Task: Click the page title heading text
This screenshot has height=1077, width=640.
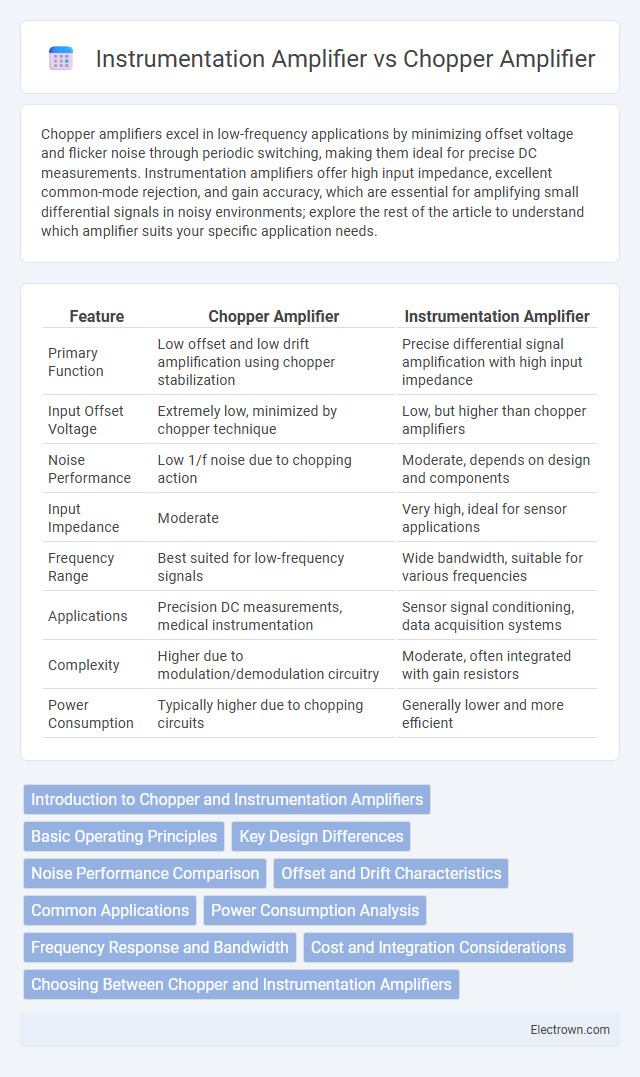Action: pos(345,59)
